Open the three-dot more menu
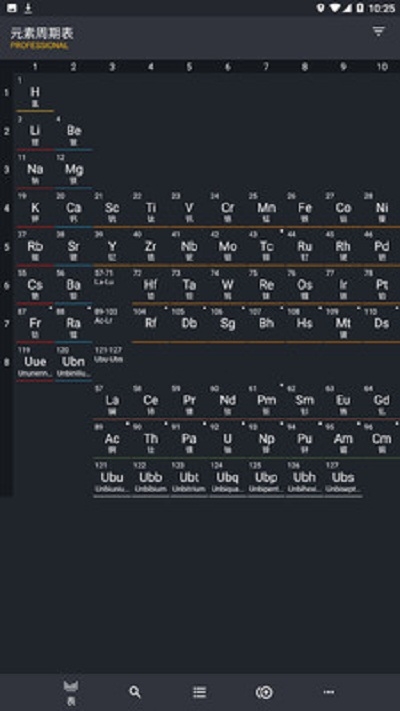 [x=329, y=692]
